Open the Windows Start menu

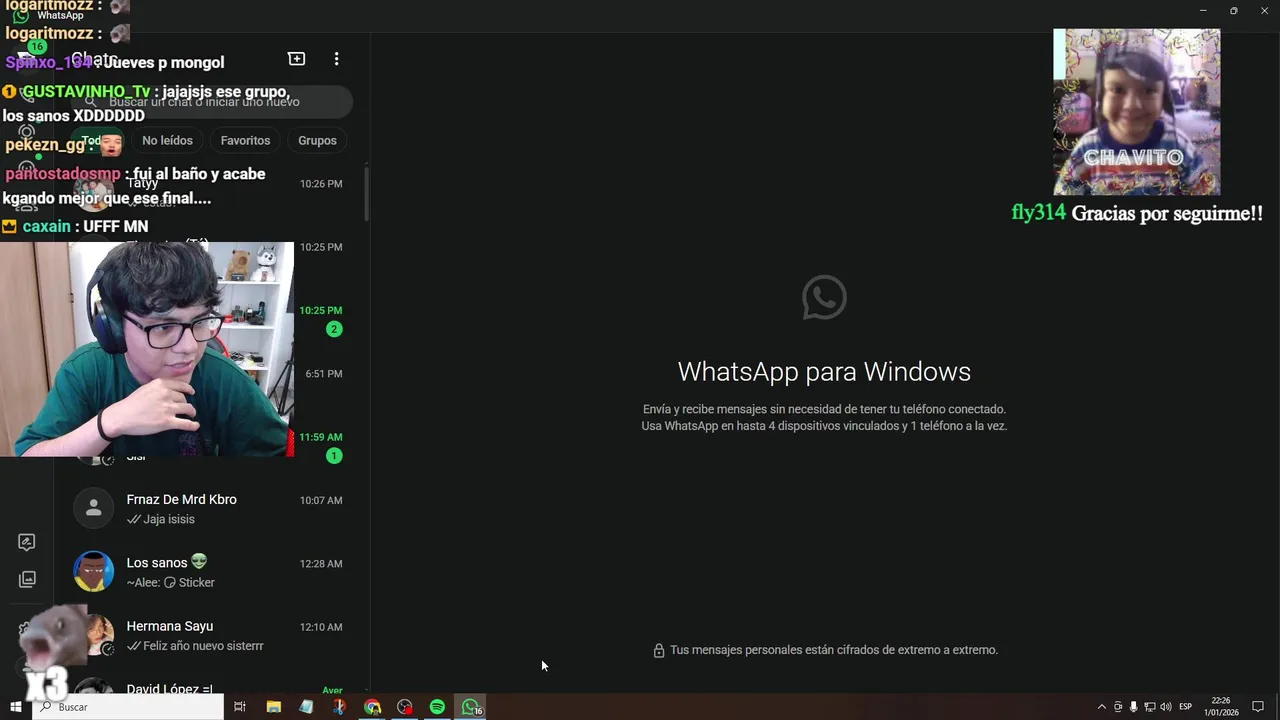(x=15, y=707)
